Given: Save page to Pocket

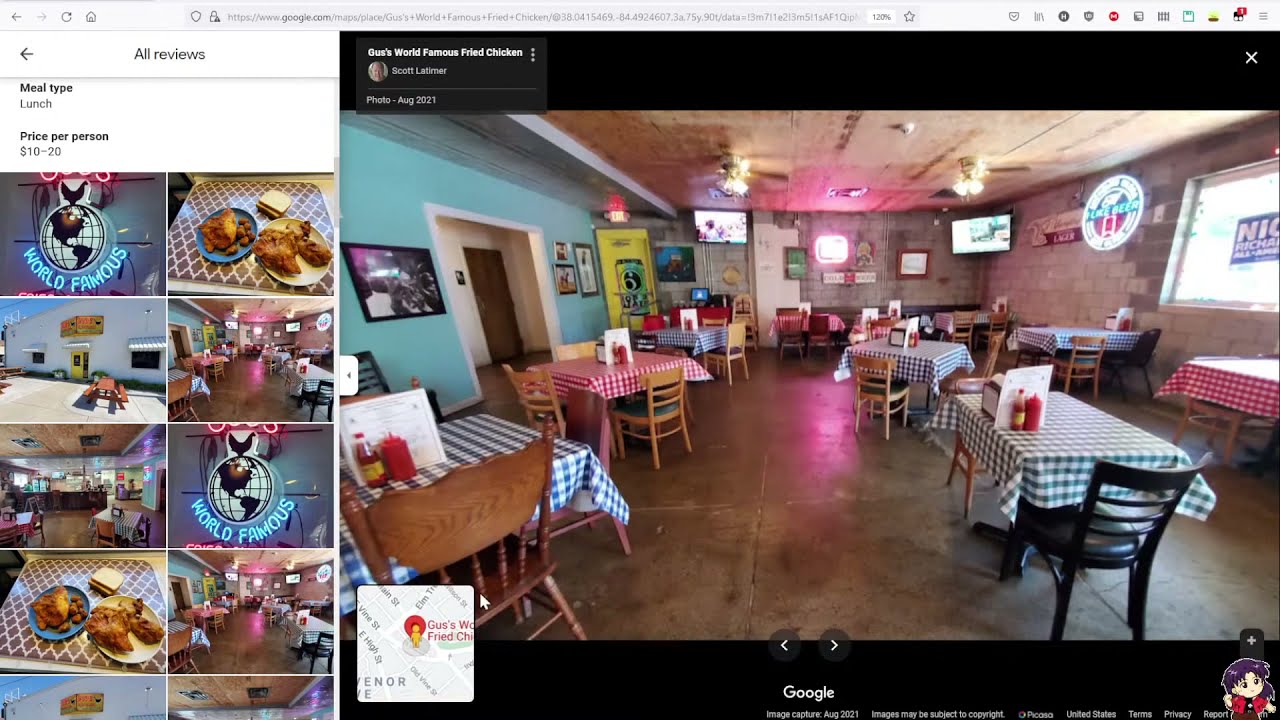Looking at the screenshot, I should pos(1014,17).
